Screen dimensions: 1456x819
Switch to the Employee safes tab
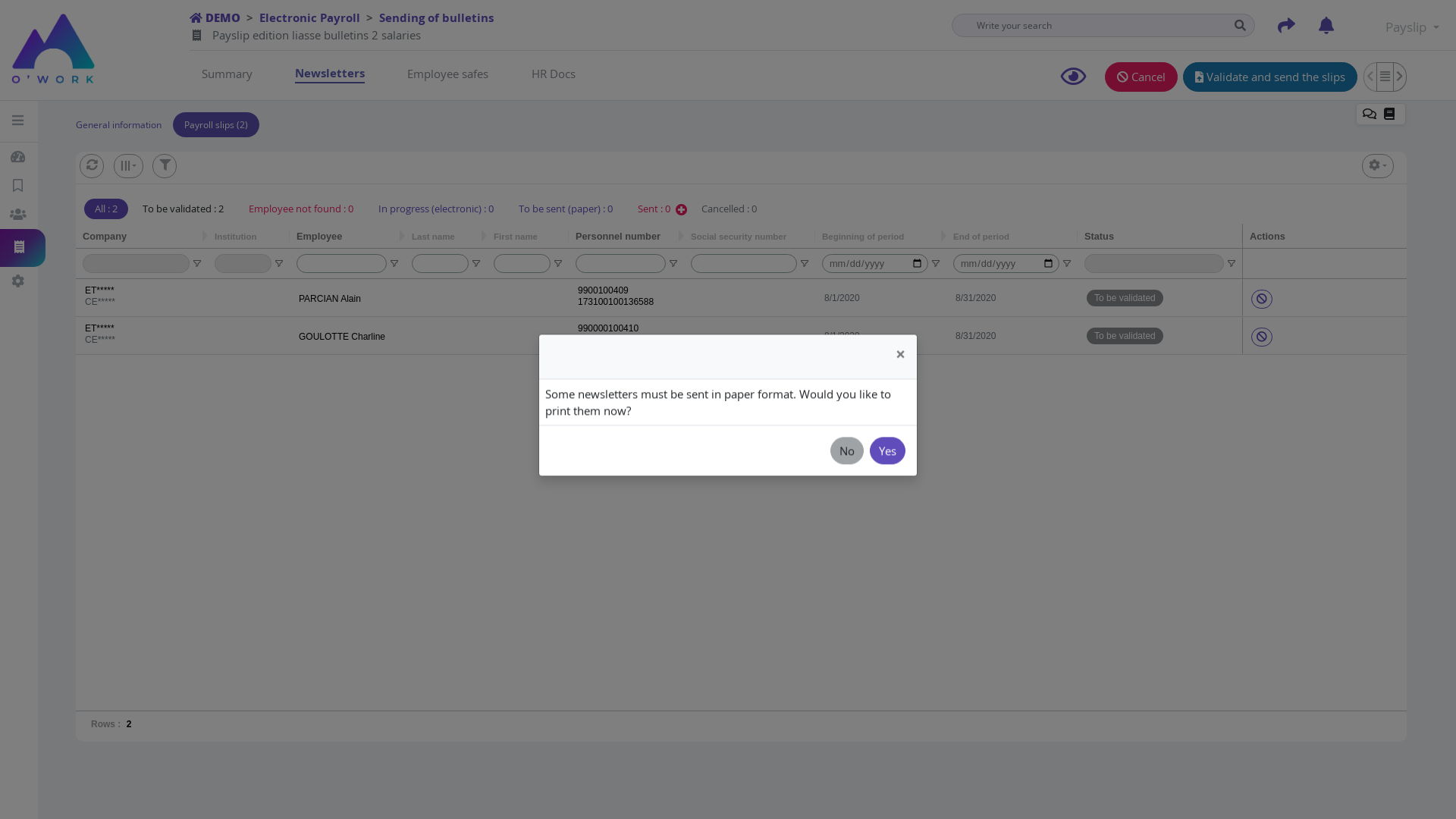447,74
